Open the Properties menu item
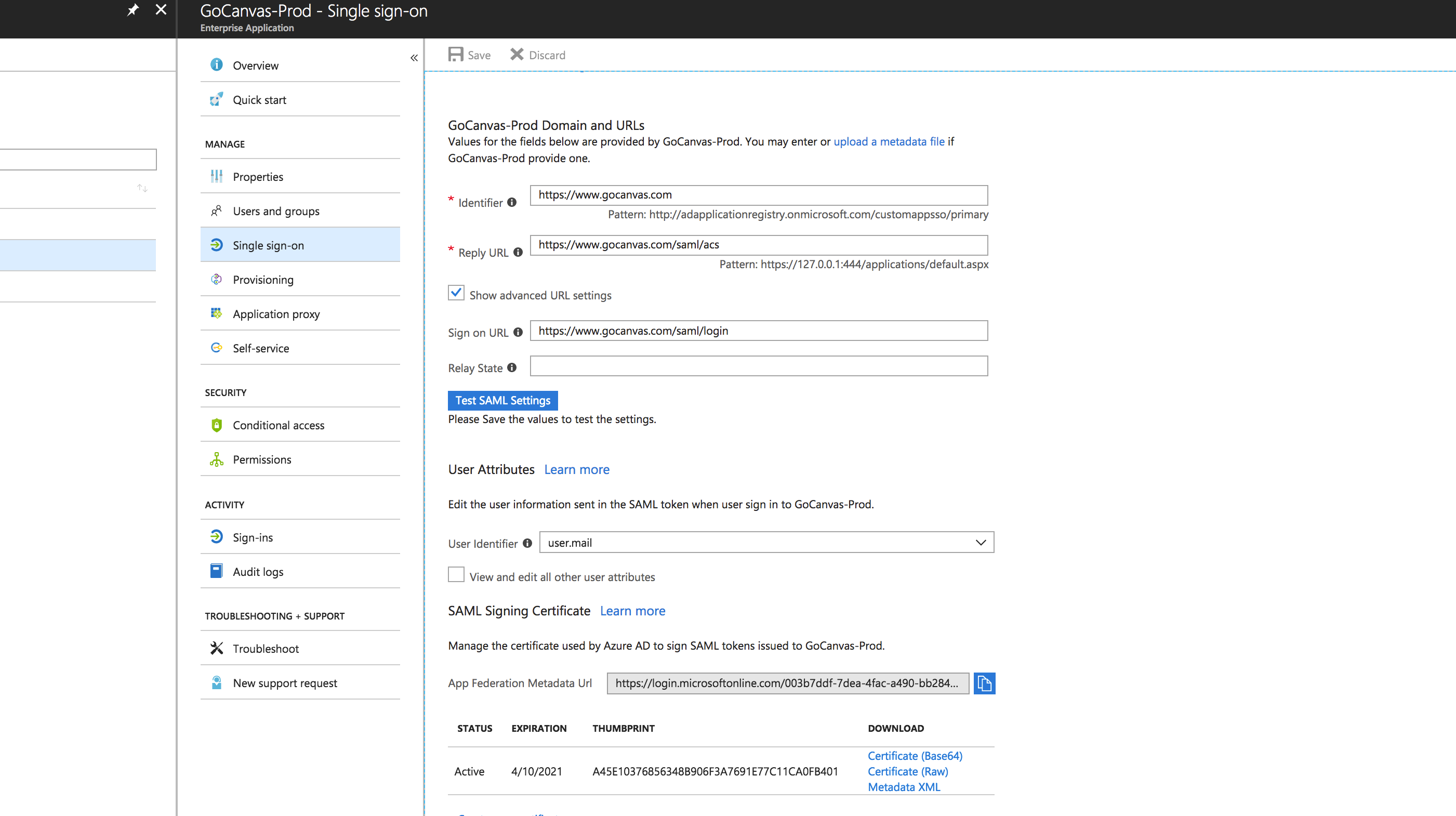Viewport: 1456px width, 816px height. point(300,176)
